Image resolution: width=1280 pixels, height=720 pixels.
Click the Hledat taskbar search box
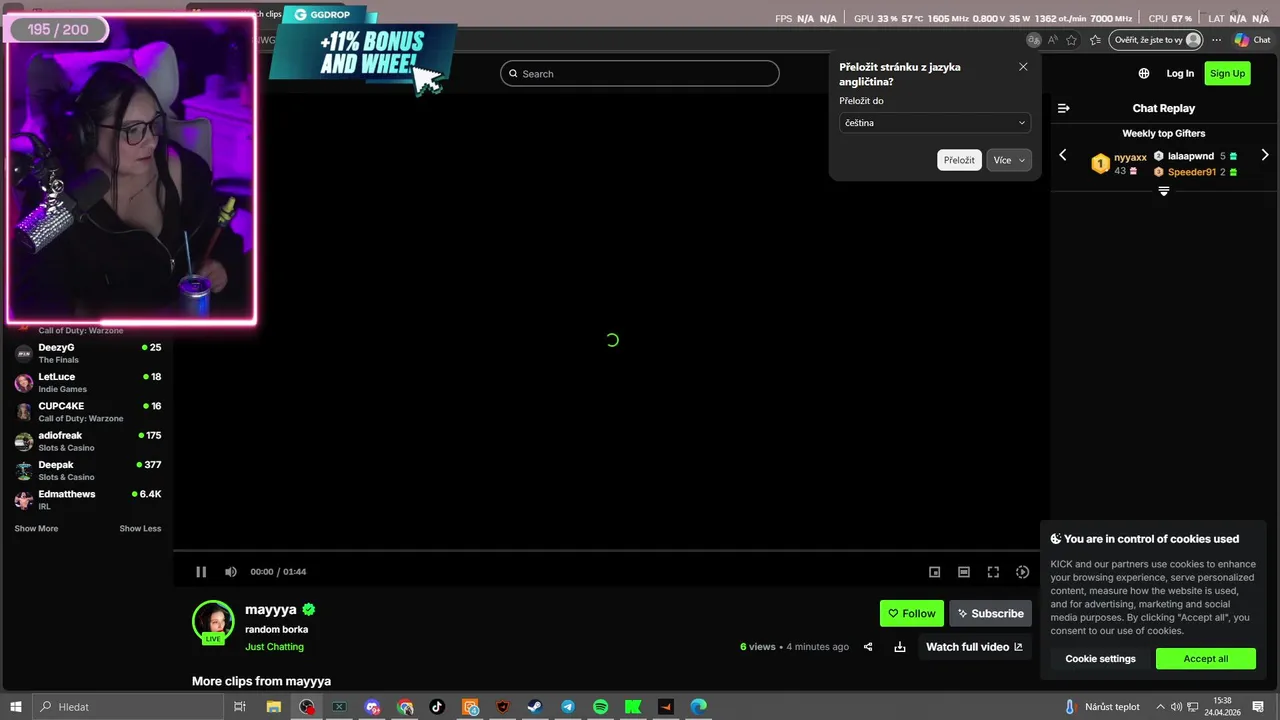click(127, 707)
